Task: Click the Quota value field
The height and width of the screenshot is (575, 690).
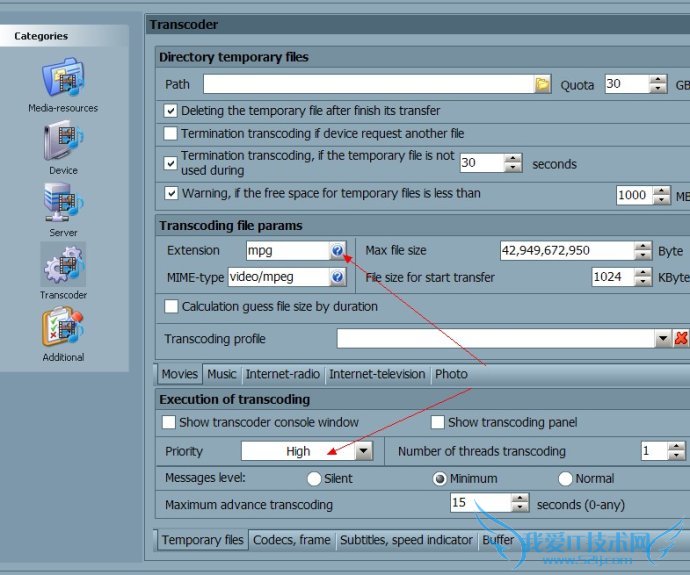Action: click(x=627, y=84)
